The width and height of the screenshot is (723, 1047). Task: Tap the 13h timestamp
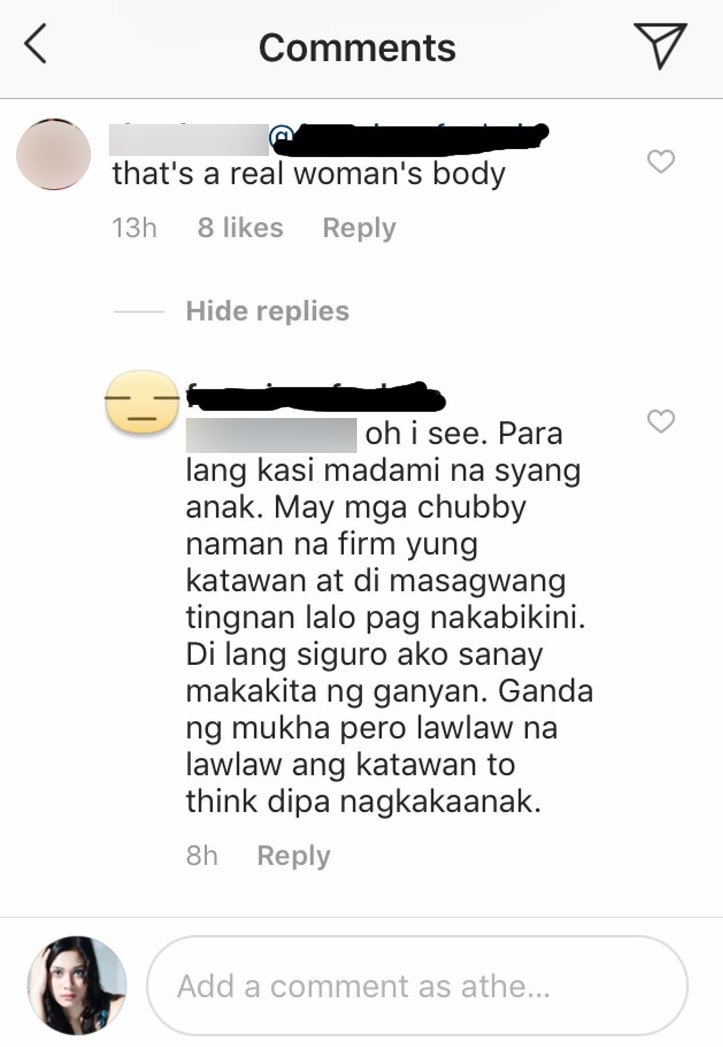134,228
